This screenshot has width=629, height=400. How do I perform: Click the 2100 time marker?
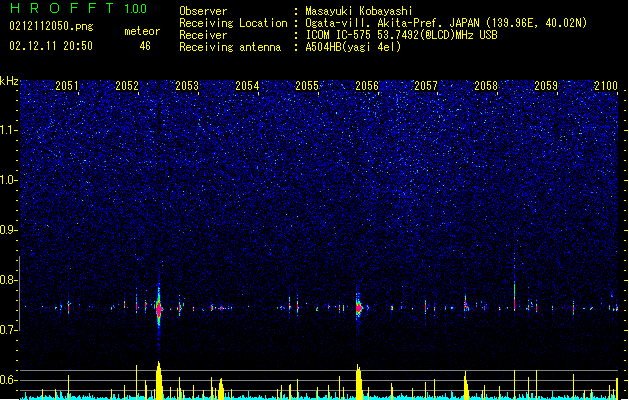click(x=606, y=86)
